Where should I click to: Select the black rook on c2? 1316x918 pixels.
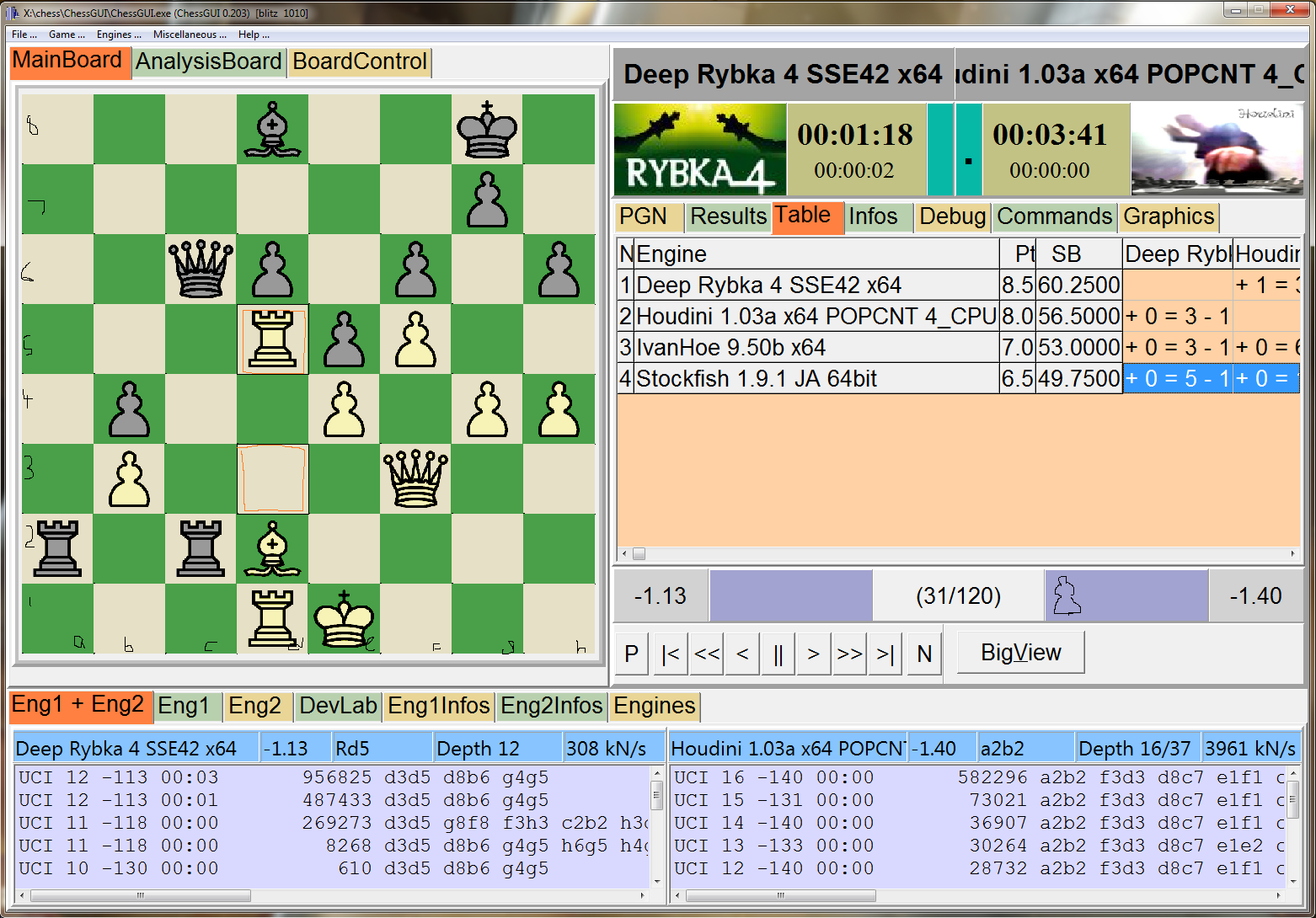[x=201, y=548]
